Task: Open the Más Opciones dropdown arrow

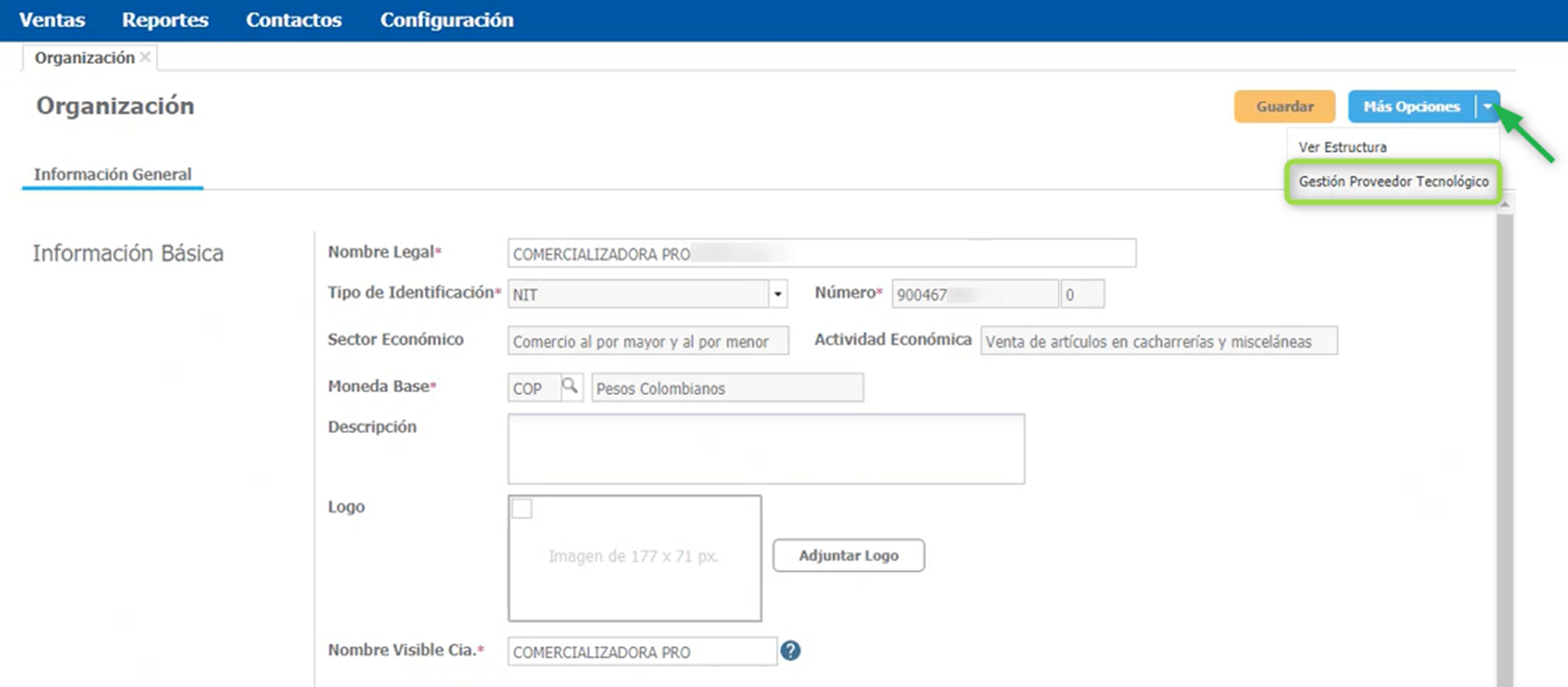Action: pos(1488,106)
